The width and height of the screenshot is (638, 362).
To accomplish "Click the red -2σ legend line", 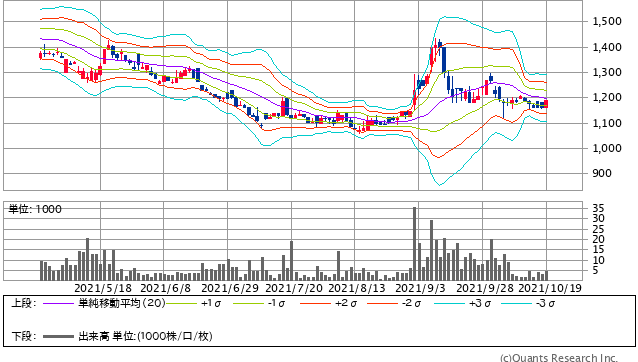I will coord(382,303).
